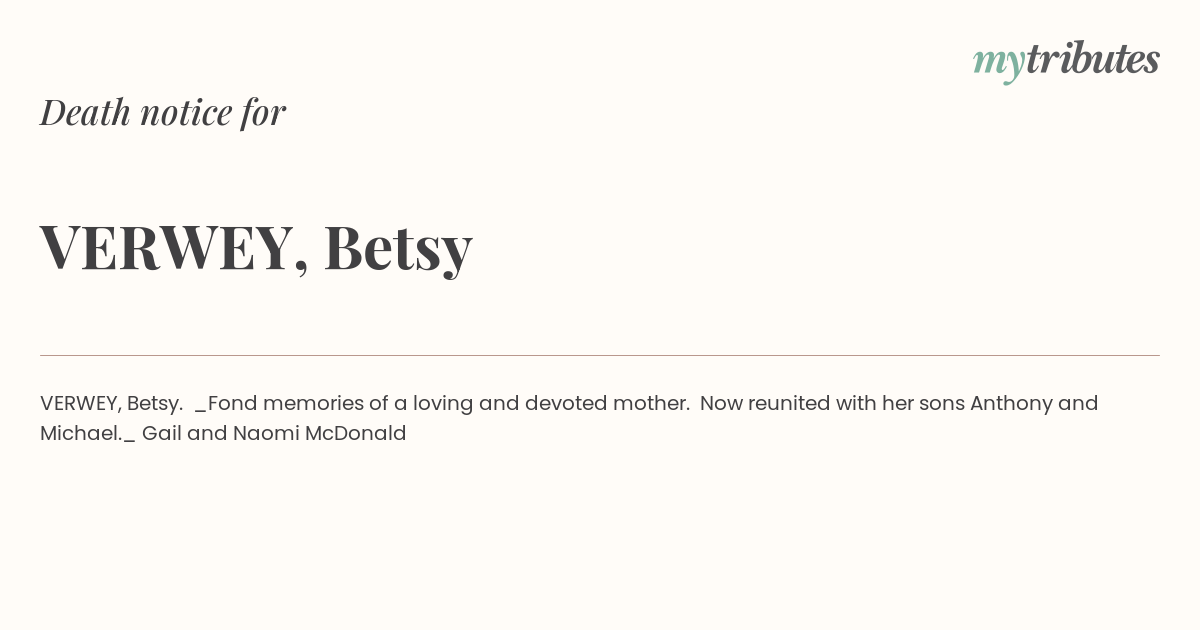Click the name Gail in the signature

pyautogui.click(x=161, y=434)
